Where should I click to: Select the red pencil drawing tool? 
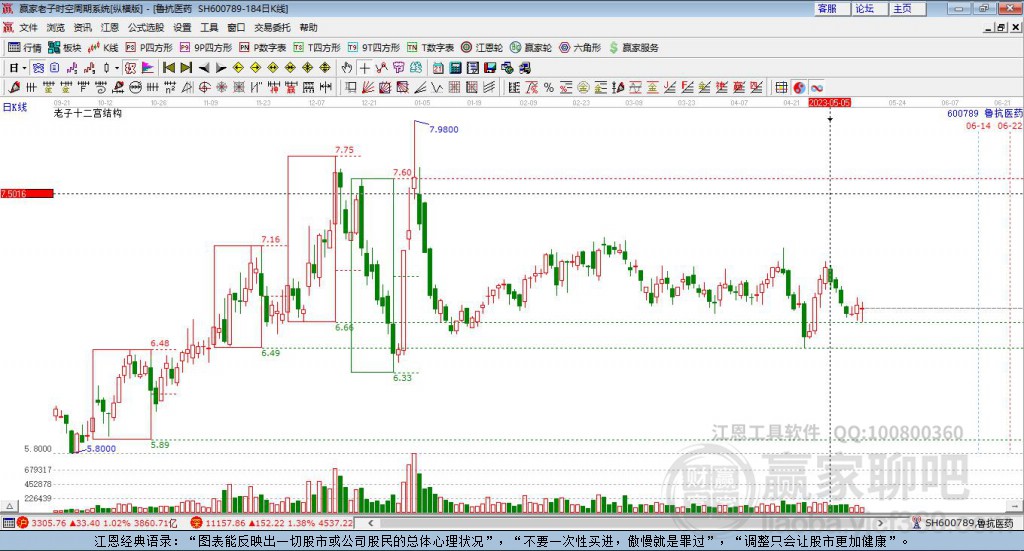(x=14, y=87)
